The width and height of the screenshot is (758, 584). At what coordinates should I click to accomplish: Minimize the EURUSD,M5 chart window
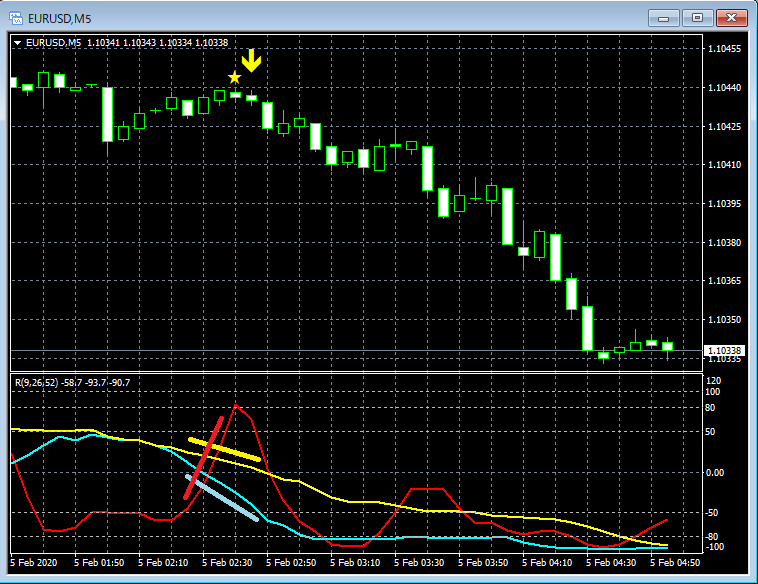663,18
